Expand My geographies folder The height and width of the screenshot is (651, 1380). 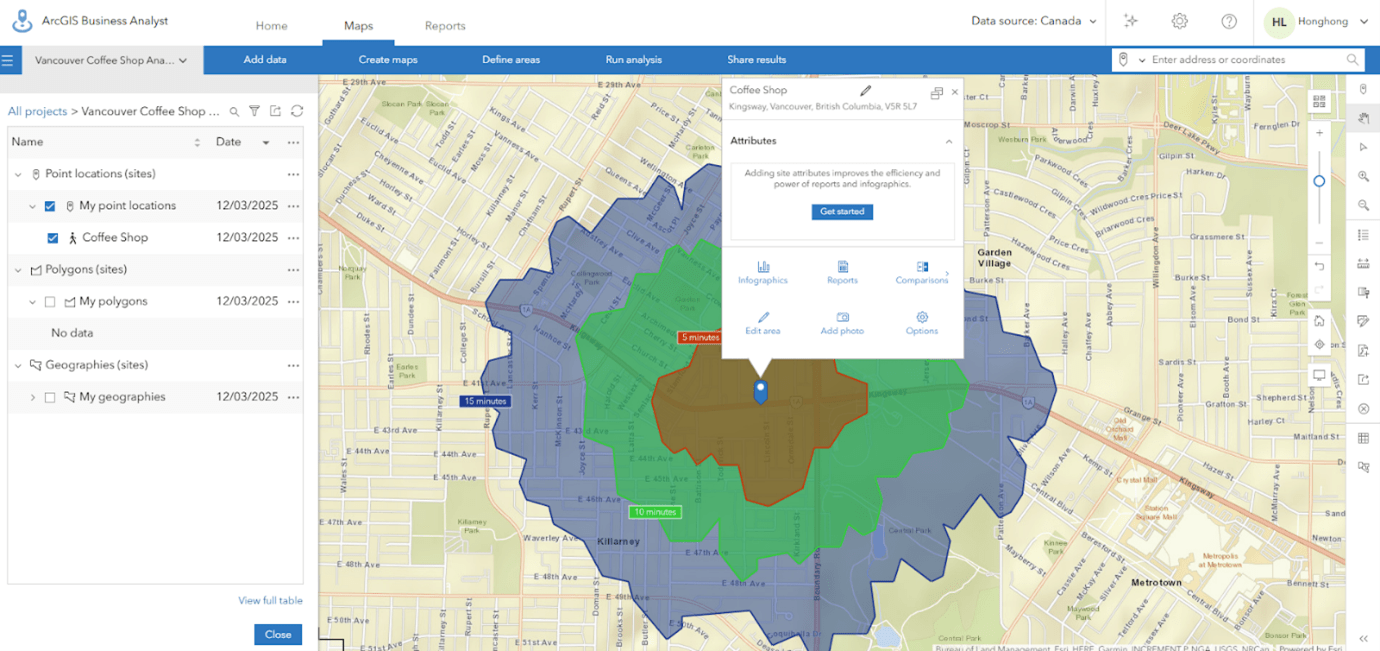tap(33, 397)
